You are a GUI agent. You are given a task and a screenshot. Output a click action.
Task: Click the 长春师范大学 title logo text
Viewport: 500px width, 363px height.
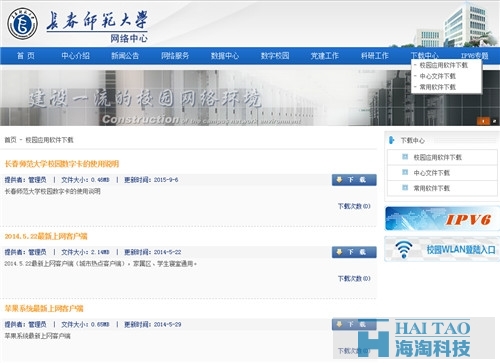pyautogui.click(x=97, y=21)
